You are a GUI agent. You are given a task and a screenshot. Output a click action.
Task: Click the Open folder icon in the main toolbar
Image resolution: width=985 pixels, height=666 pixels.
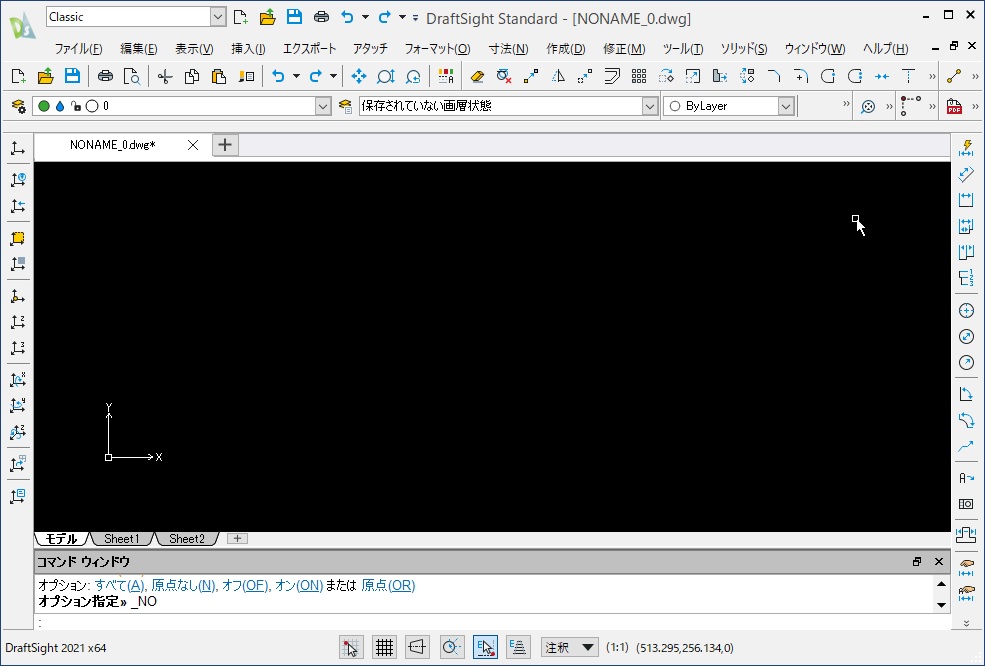click(45, 77)
